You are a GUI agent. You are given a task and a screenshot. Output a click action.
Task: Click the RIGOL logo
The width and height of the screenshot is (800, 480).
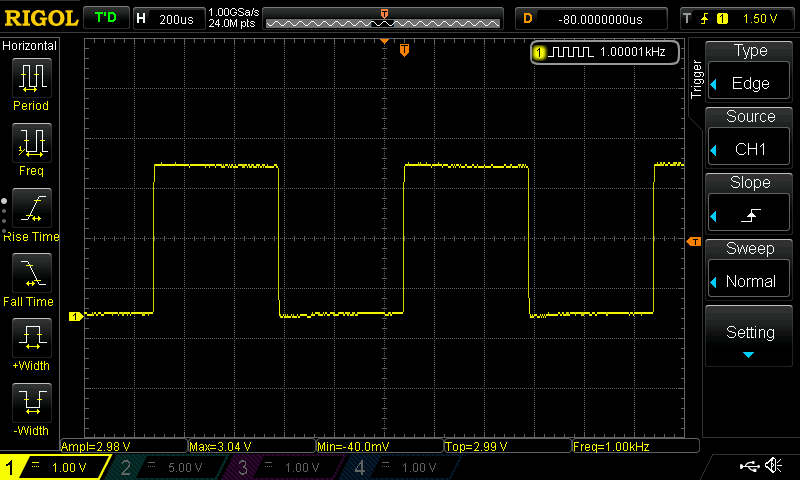40,18
